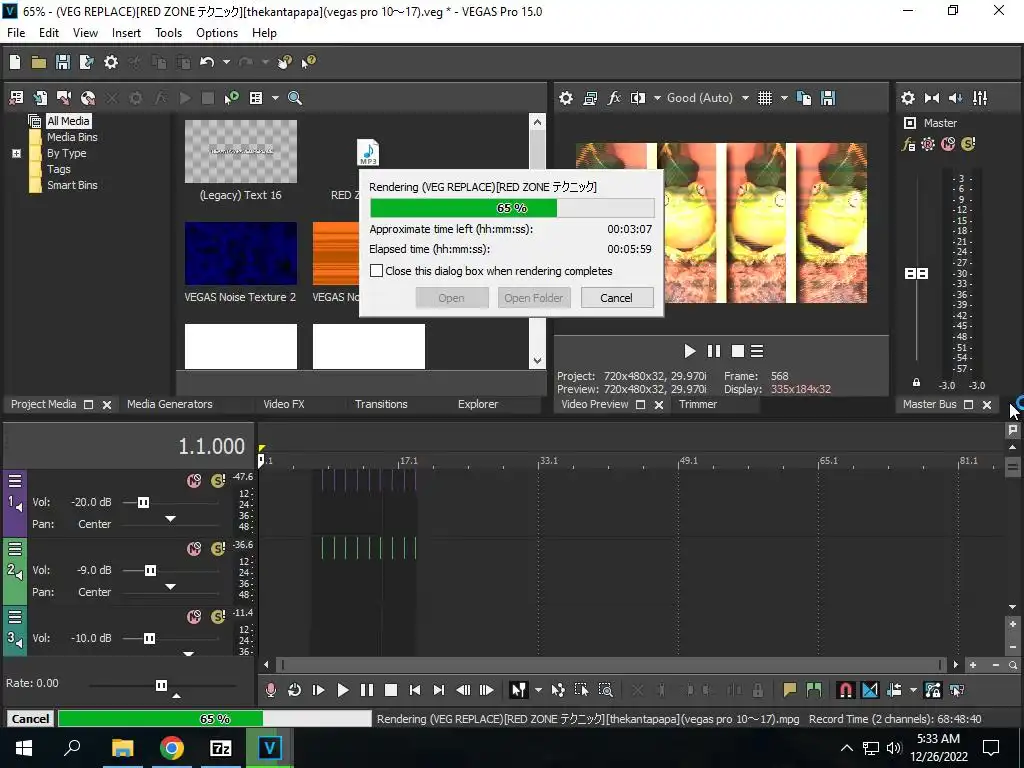
Task: Click the What's This help icon
Action: 308,62
